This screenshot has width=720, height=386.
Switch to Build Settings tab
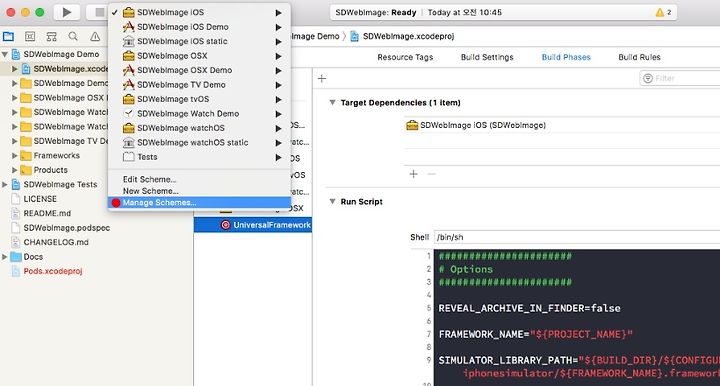[487, 57]
